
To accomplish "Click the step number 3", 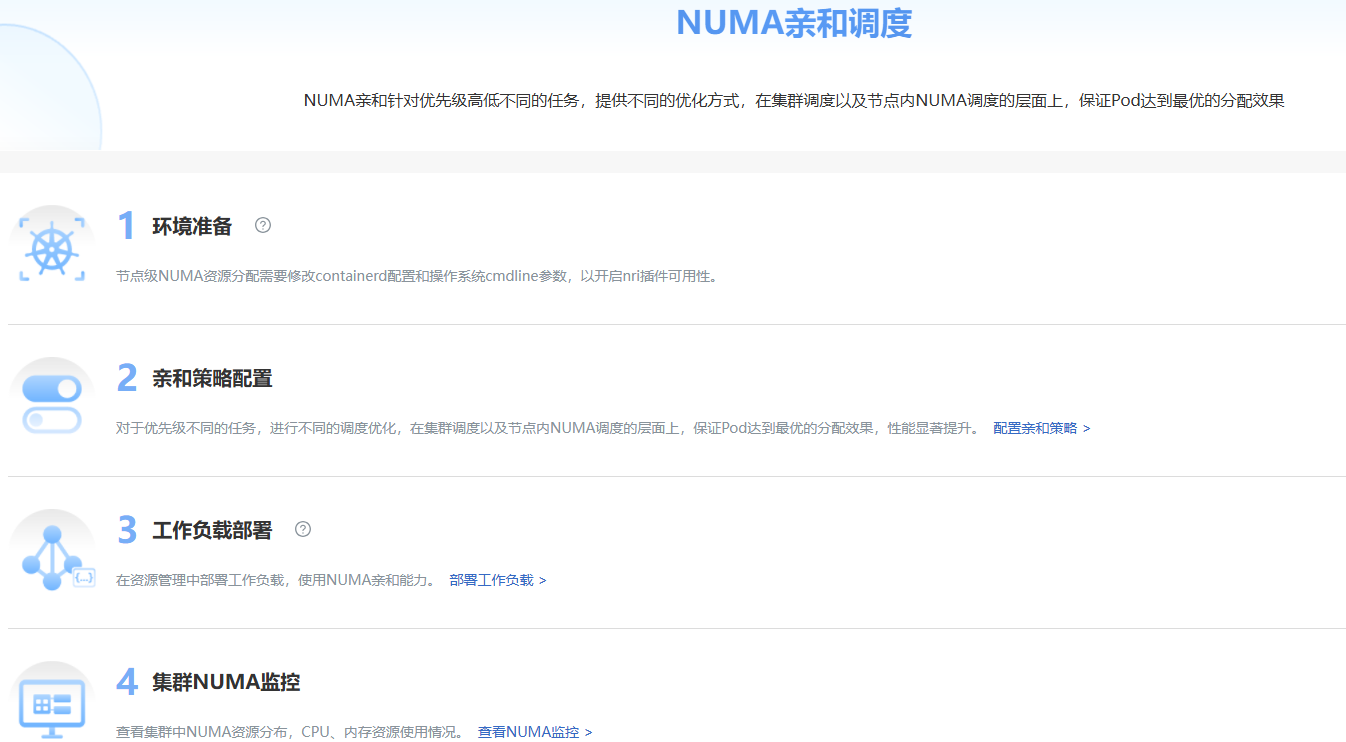I will 126,530.
